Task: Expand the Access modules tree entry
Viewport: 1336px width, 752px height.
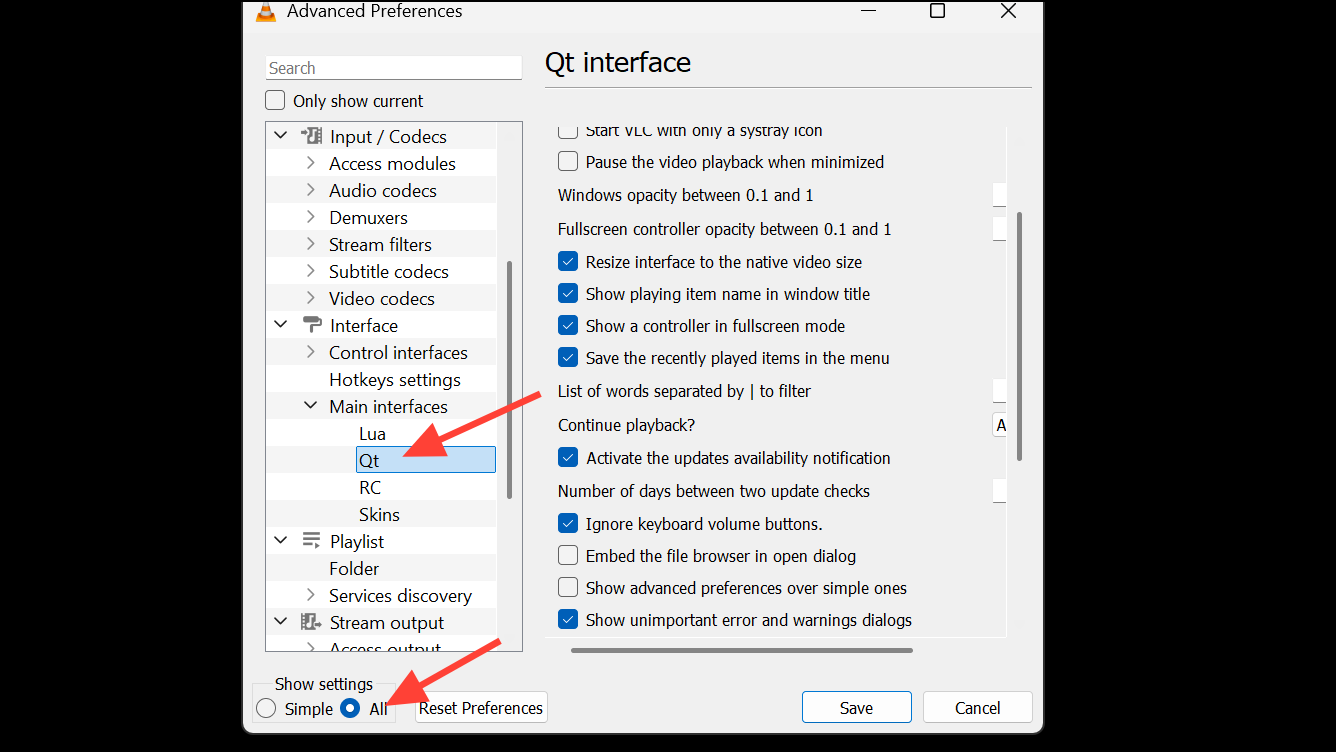Action: (310, 162)
